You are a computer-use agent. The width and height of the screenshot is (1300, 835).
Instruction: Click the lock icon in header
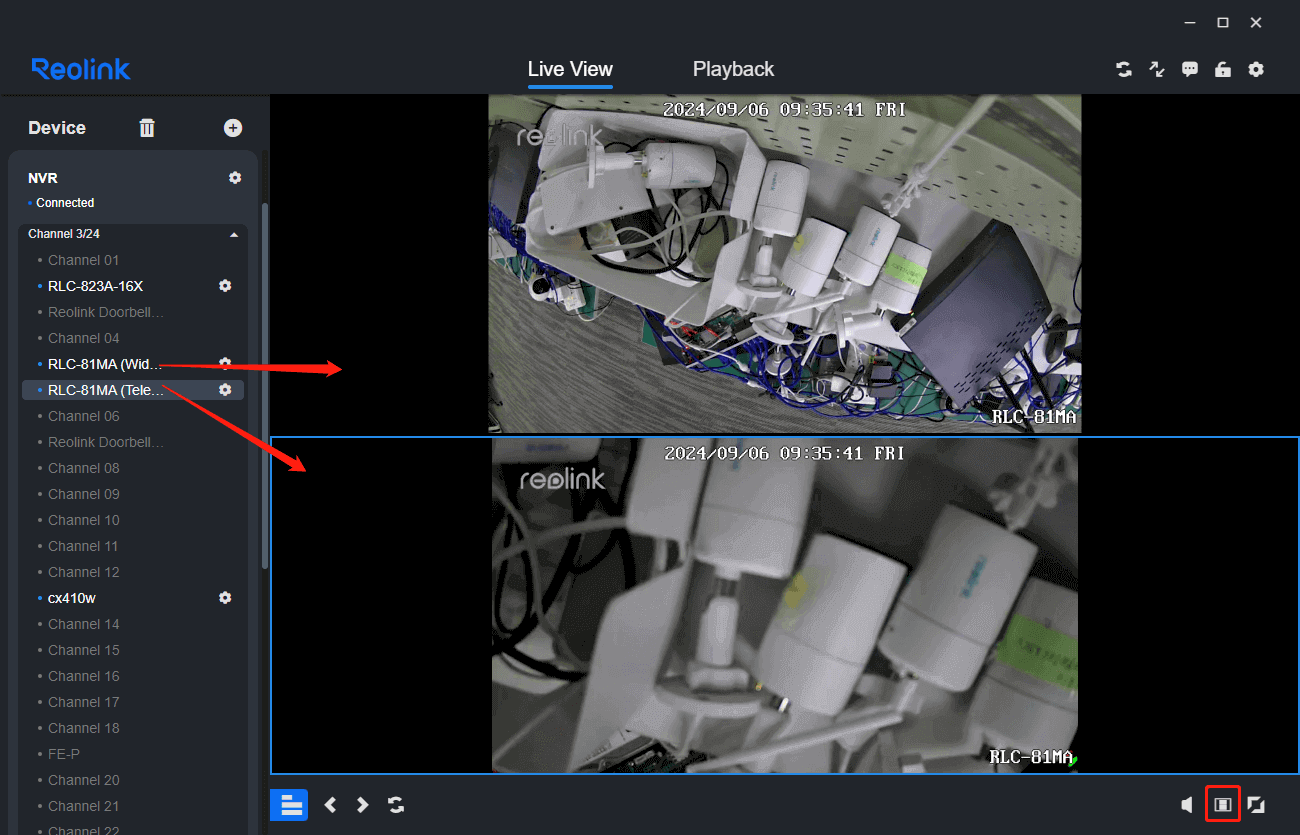click(x=1223, y=69)
